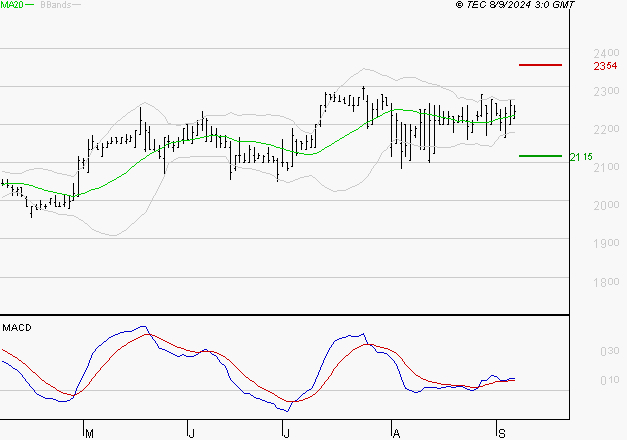Click the 2200 price axis label
This screenshot has height=440, width=627.
606,129
